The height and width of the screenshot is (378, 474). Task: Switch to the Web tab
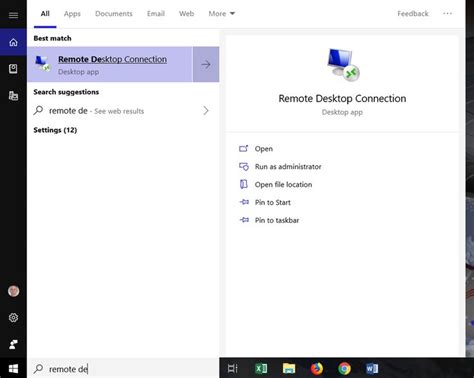(x=186, y=14)
